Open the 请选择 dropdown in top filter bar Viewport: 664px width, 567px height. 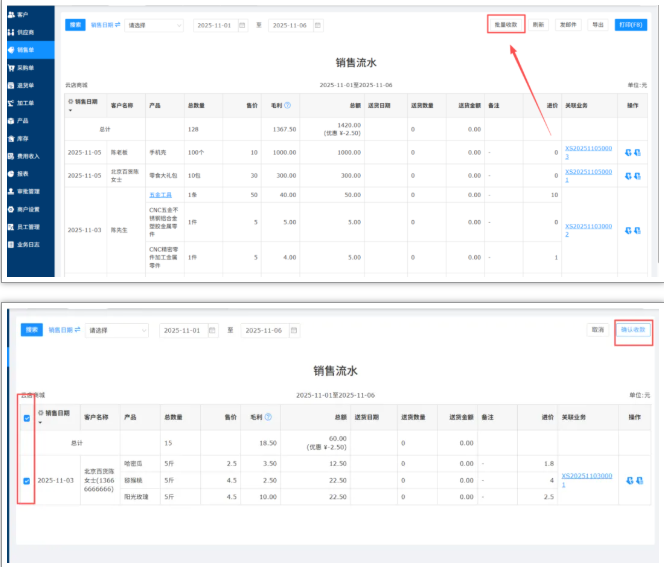154,25
